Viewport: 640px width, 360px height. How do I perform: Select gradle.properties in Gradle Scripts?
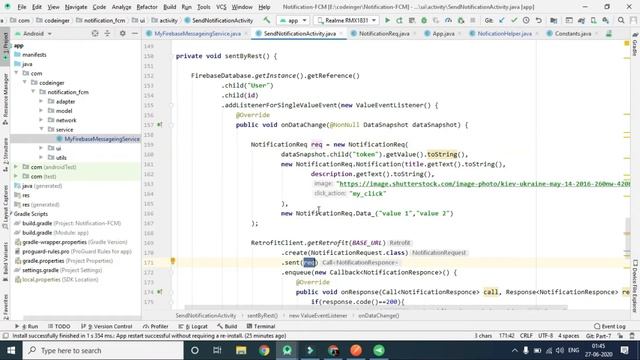point(64,261)
